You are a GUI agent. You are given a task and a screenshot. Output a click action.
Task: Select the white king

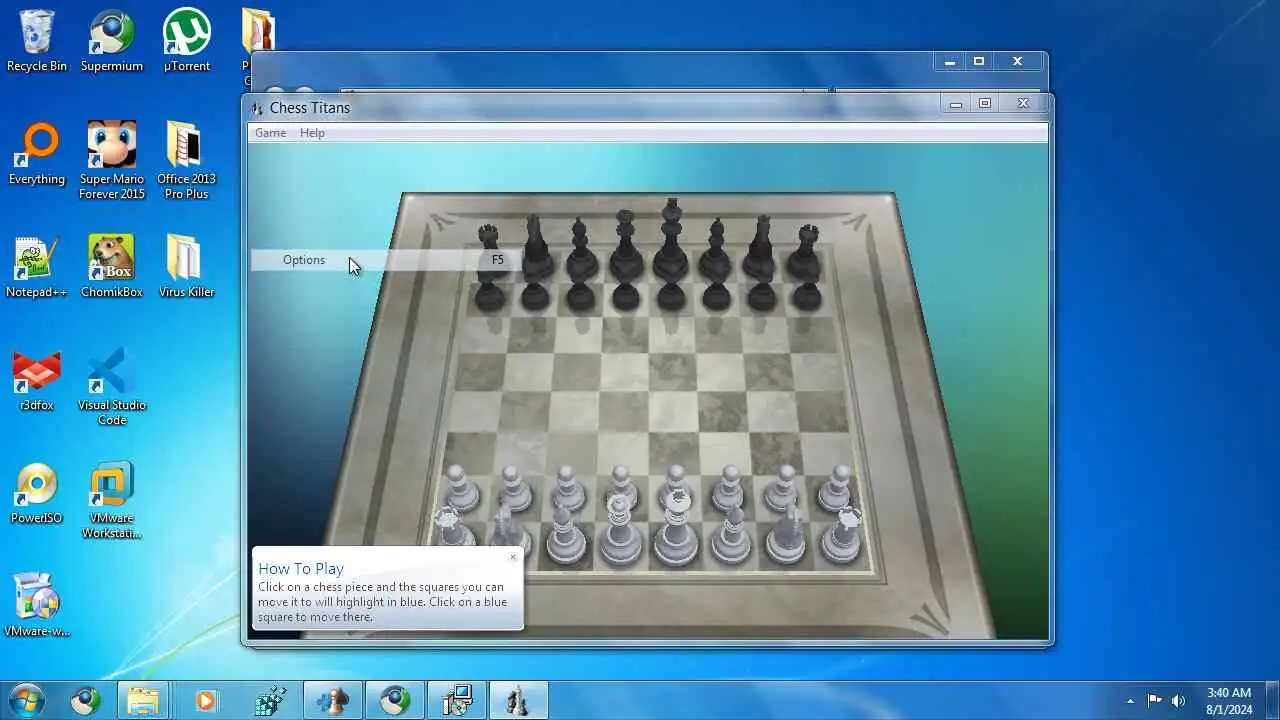(676, 527)
